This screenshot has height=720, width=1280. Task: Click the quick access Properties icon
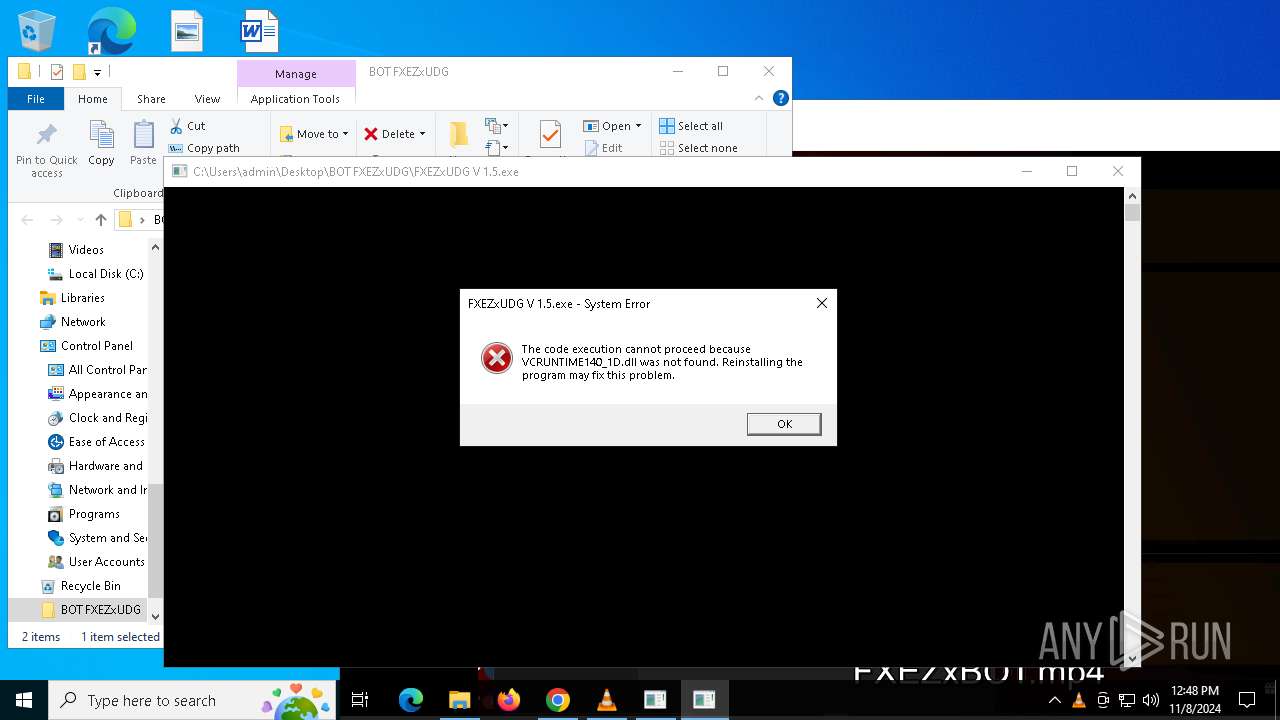tap(57, 72)
